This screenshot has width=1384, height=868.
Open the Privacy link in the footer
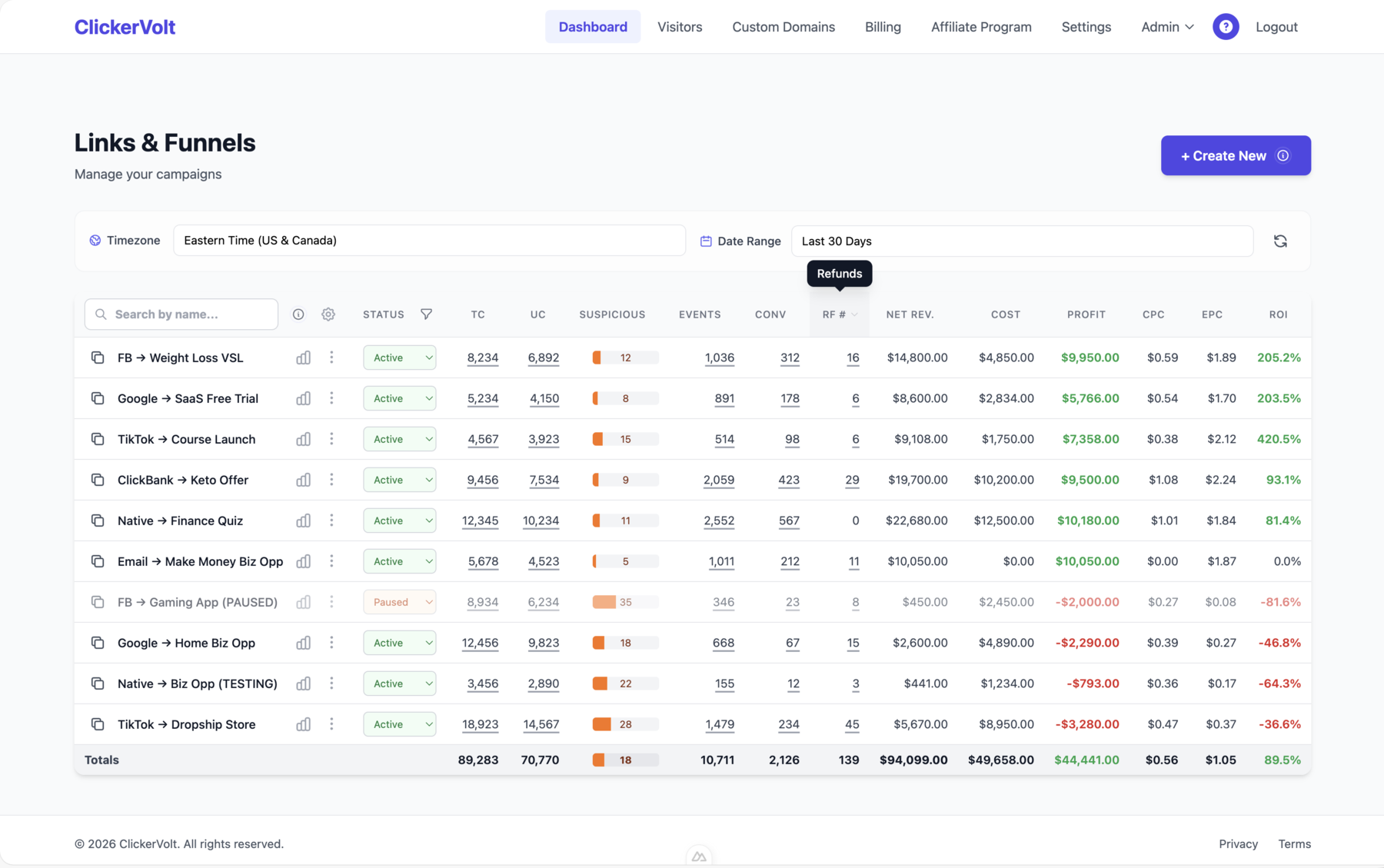(1238, 843)
